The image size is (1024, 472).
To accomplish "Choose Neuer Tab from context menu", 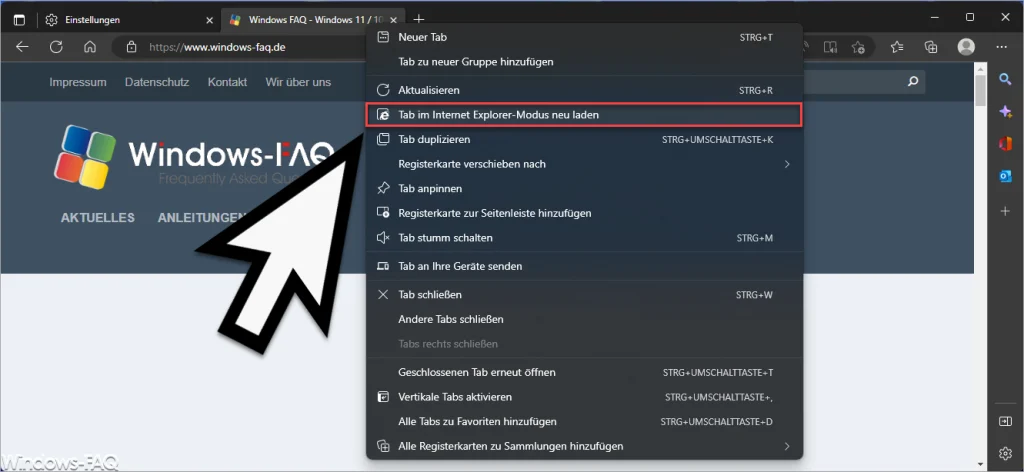I will [x=584, y=37].
